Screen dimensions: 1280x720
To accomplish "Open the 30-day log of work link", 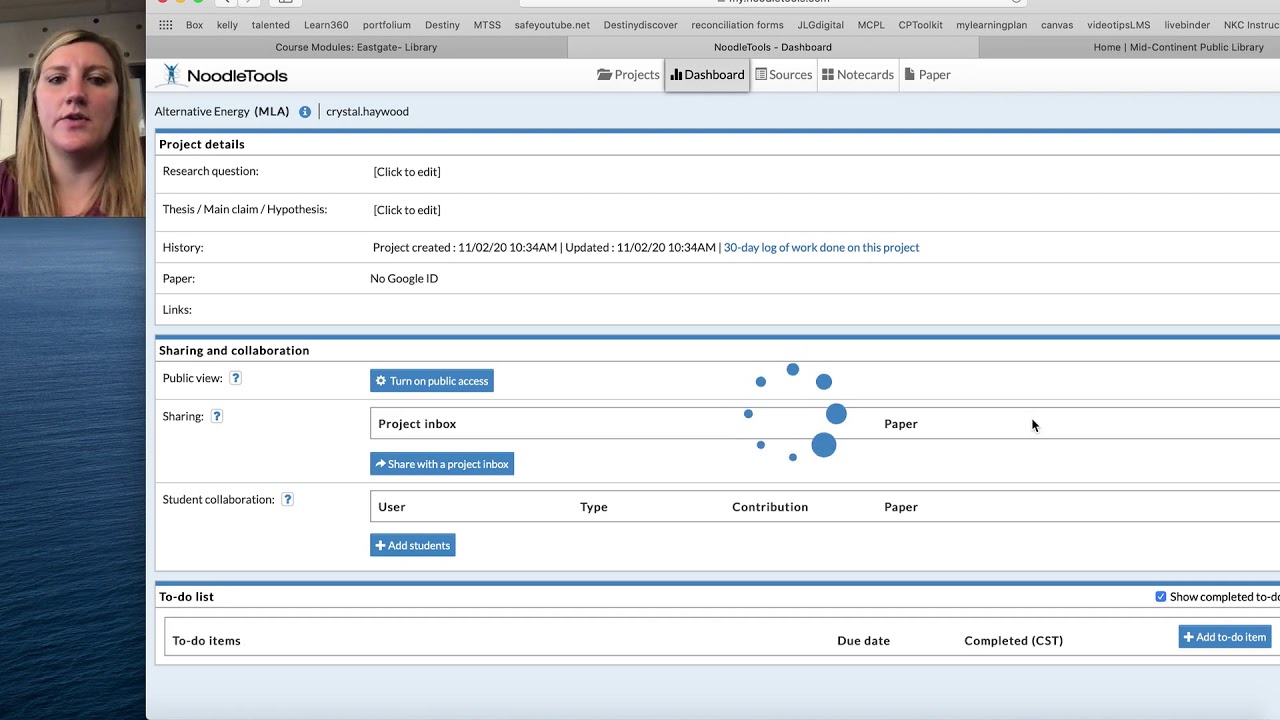I will (x=821, y=248).
